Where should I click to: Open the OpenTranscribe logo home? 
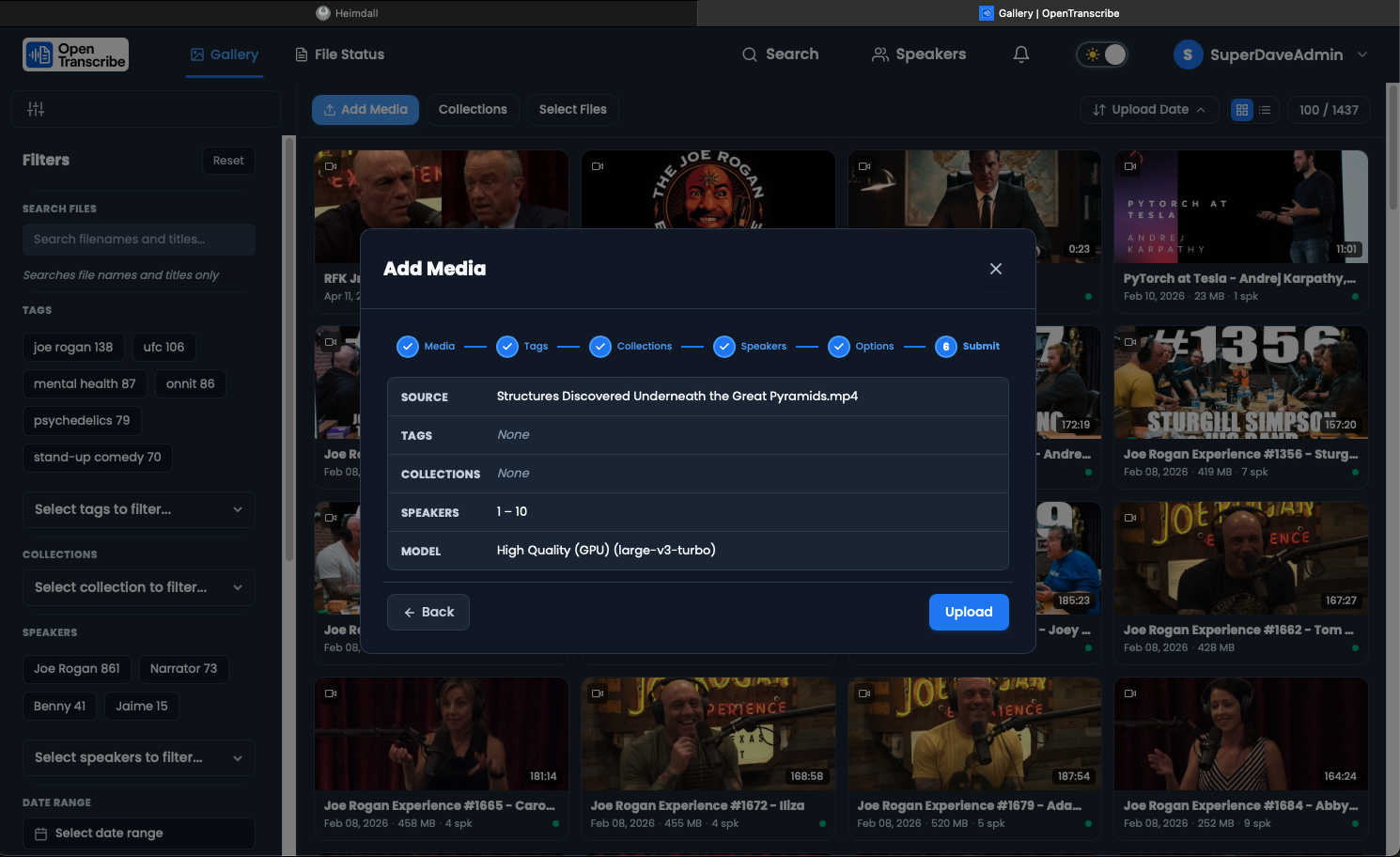[x=76, y=55]
